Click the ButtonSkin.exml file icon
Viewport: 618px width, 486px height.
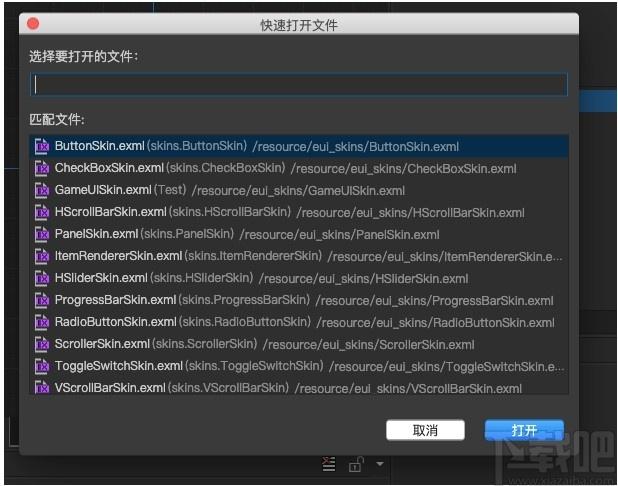42,146
